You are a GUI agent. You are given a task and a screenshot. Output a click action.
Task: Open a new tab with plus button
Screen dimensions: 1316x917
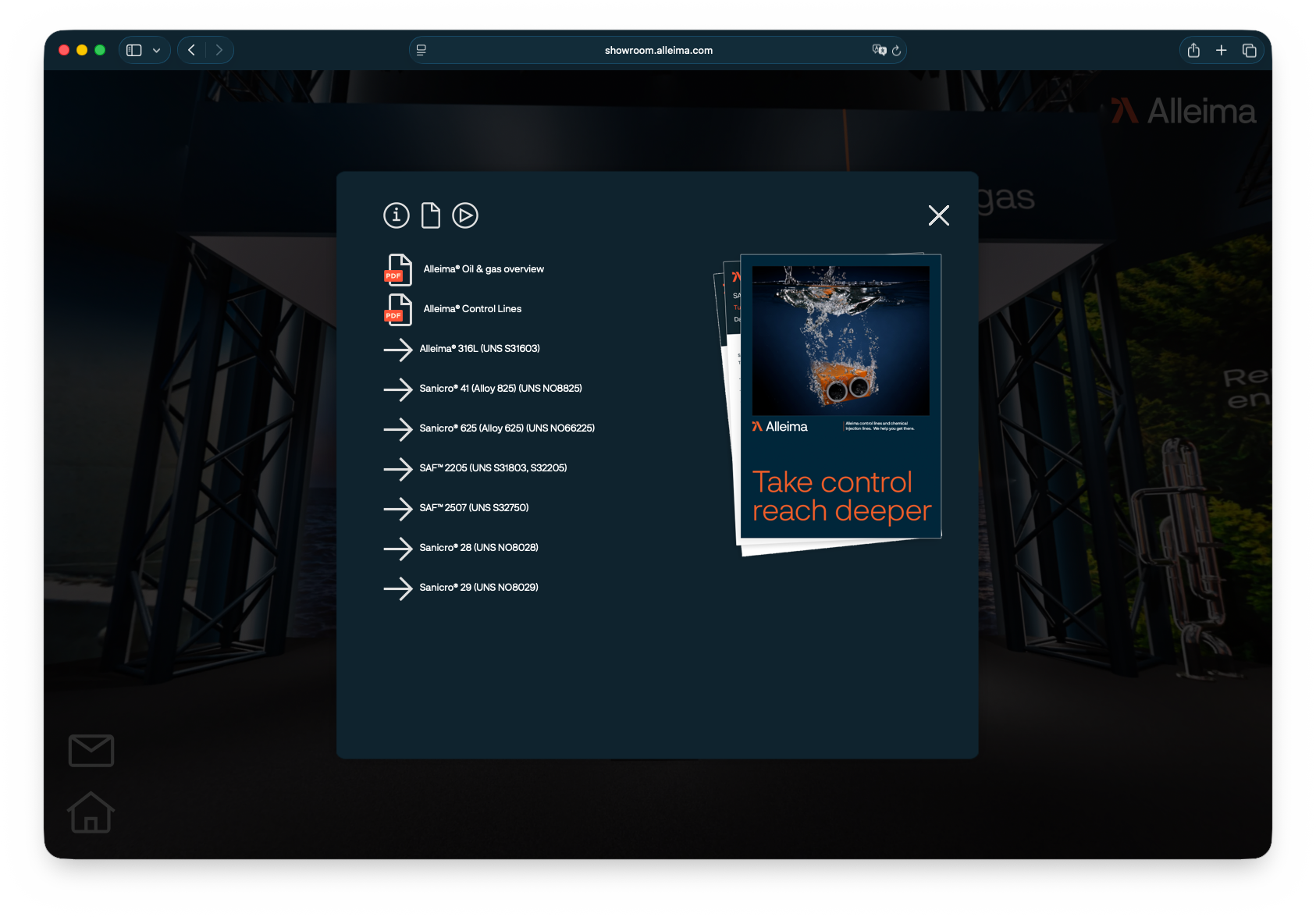[1222, 50]
